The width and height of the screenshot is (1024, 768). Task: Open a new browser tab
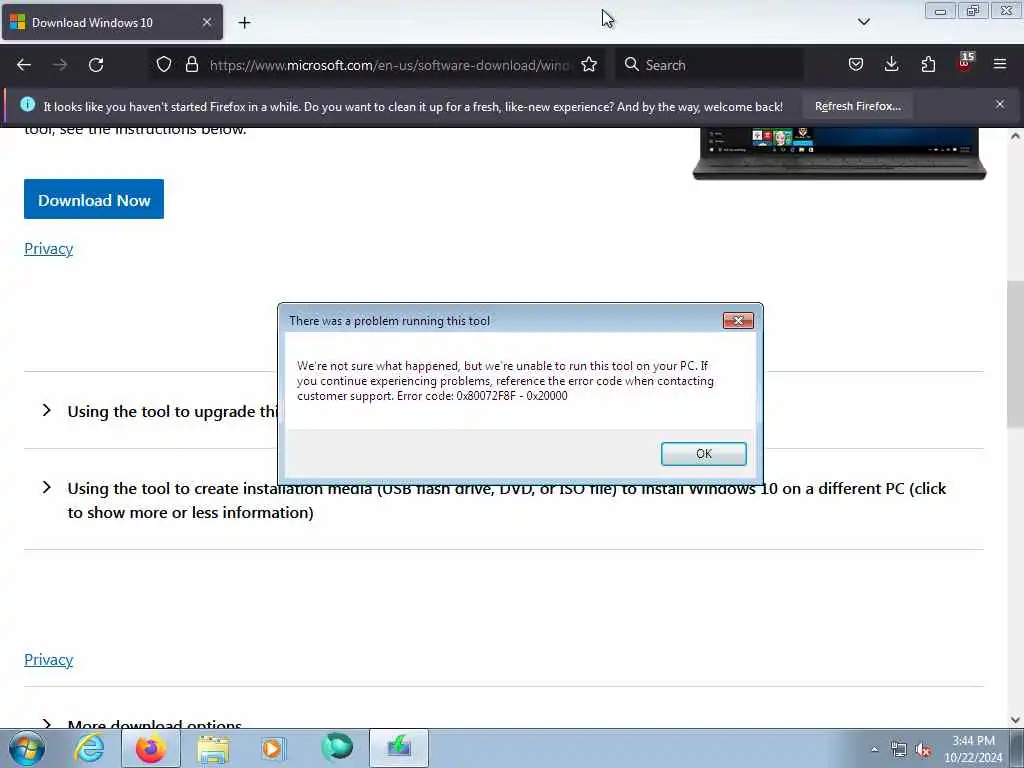244,23
